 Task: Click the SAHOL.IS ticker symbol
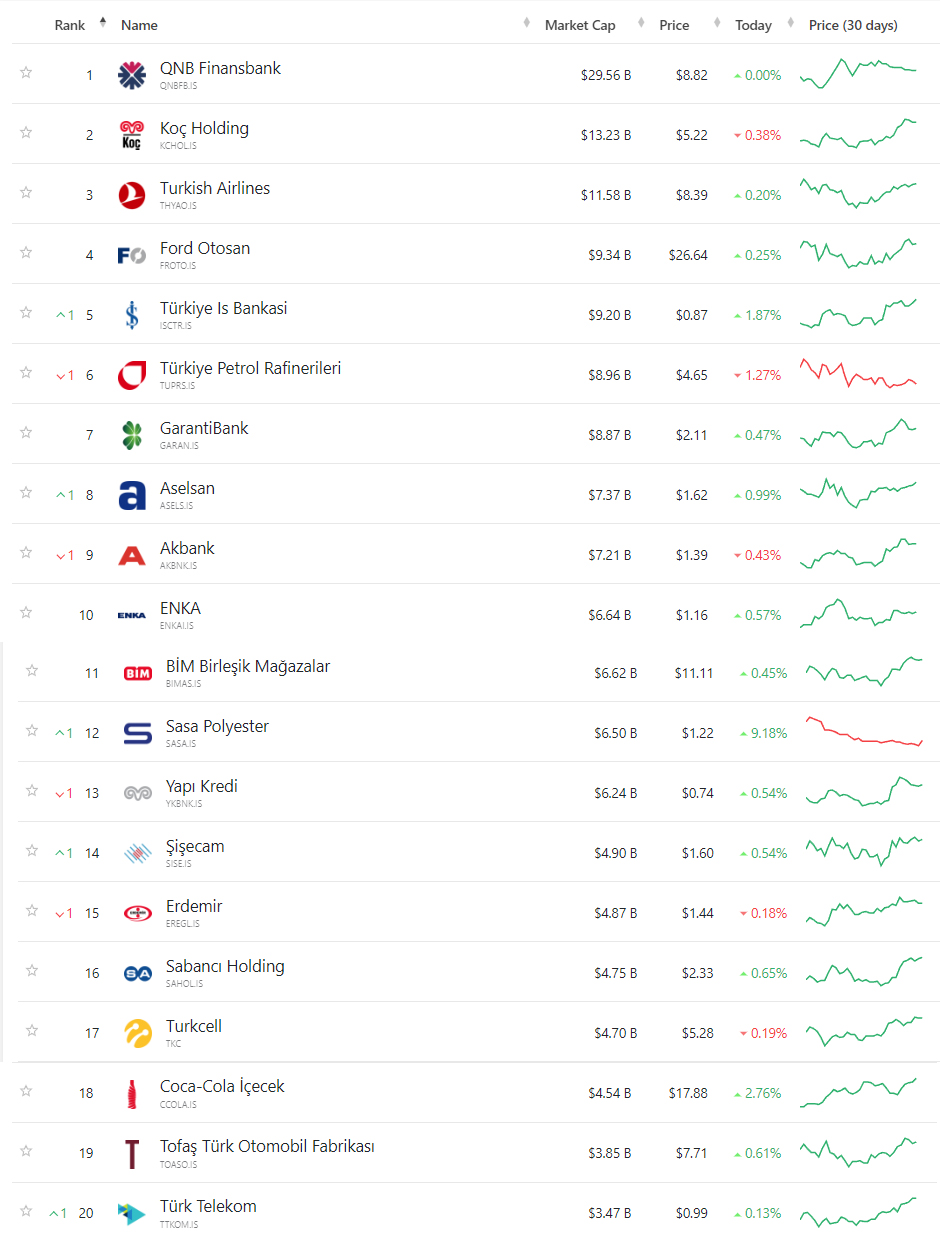coord(184,984)
